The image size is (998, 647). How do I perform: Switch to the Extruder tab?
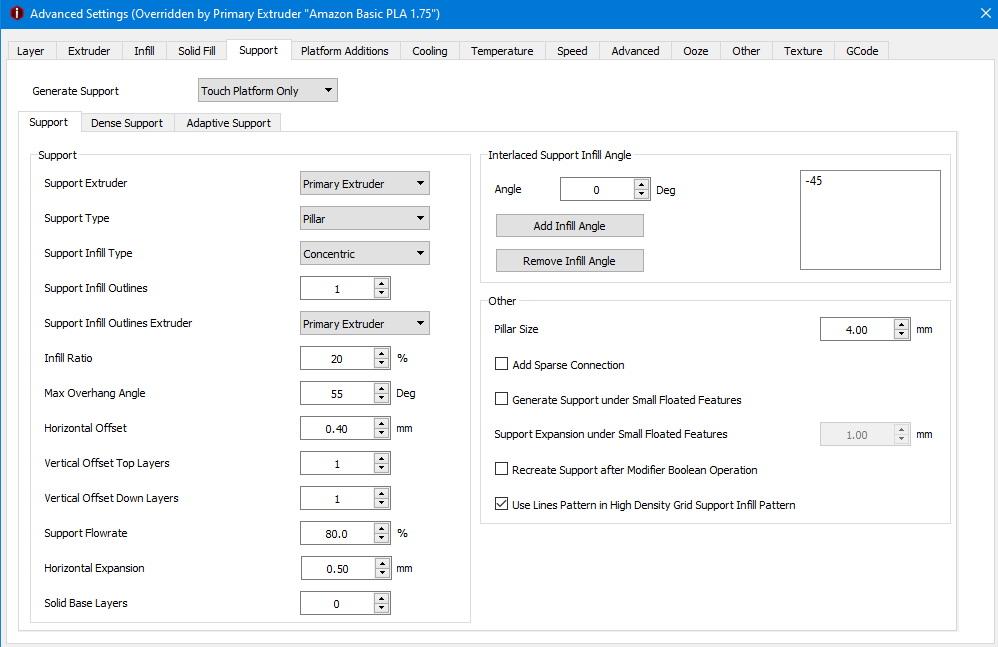89,51
